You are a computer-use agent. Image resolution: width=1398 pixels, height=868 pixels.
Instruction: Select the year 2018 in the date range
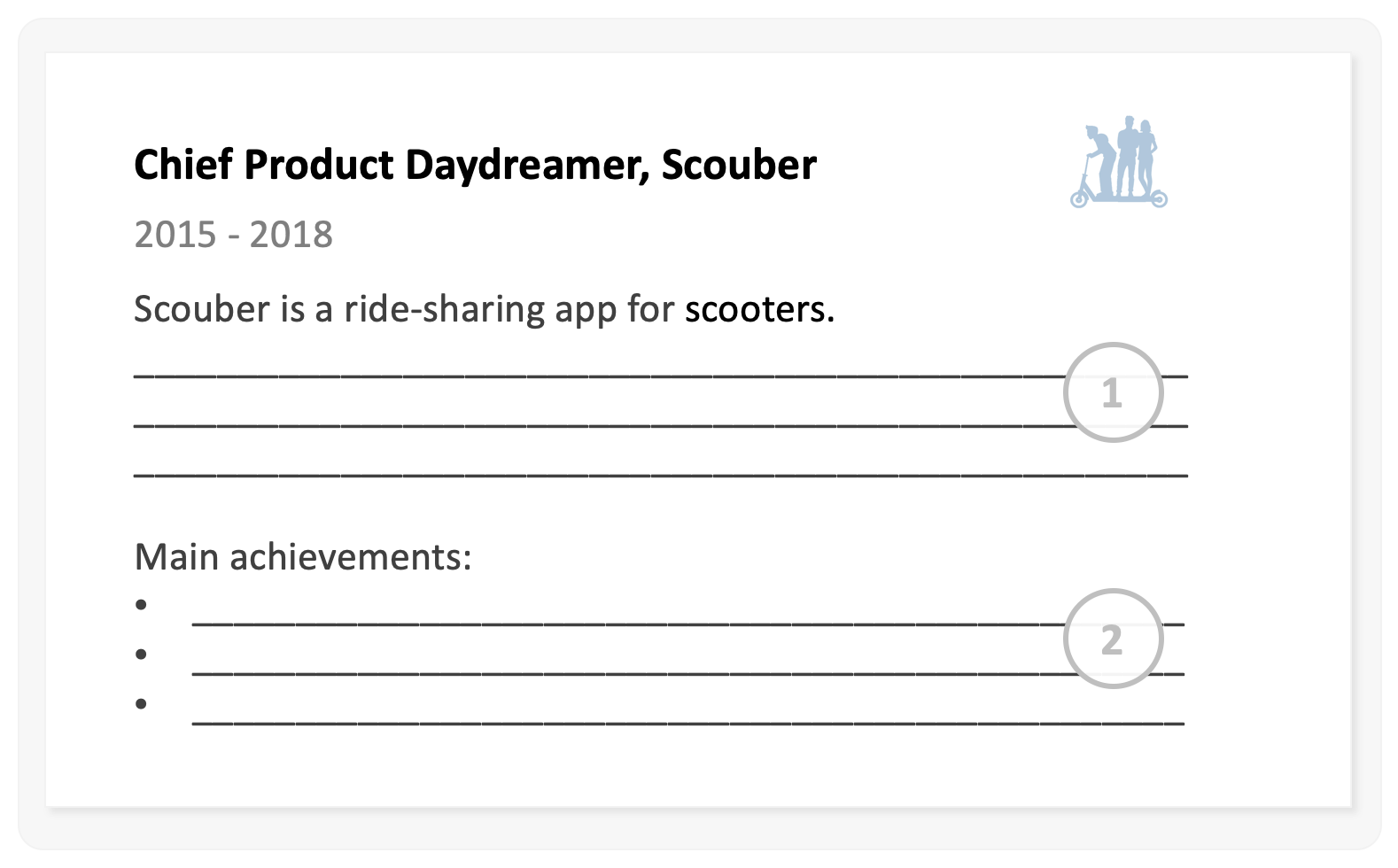coord(291,235)
